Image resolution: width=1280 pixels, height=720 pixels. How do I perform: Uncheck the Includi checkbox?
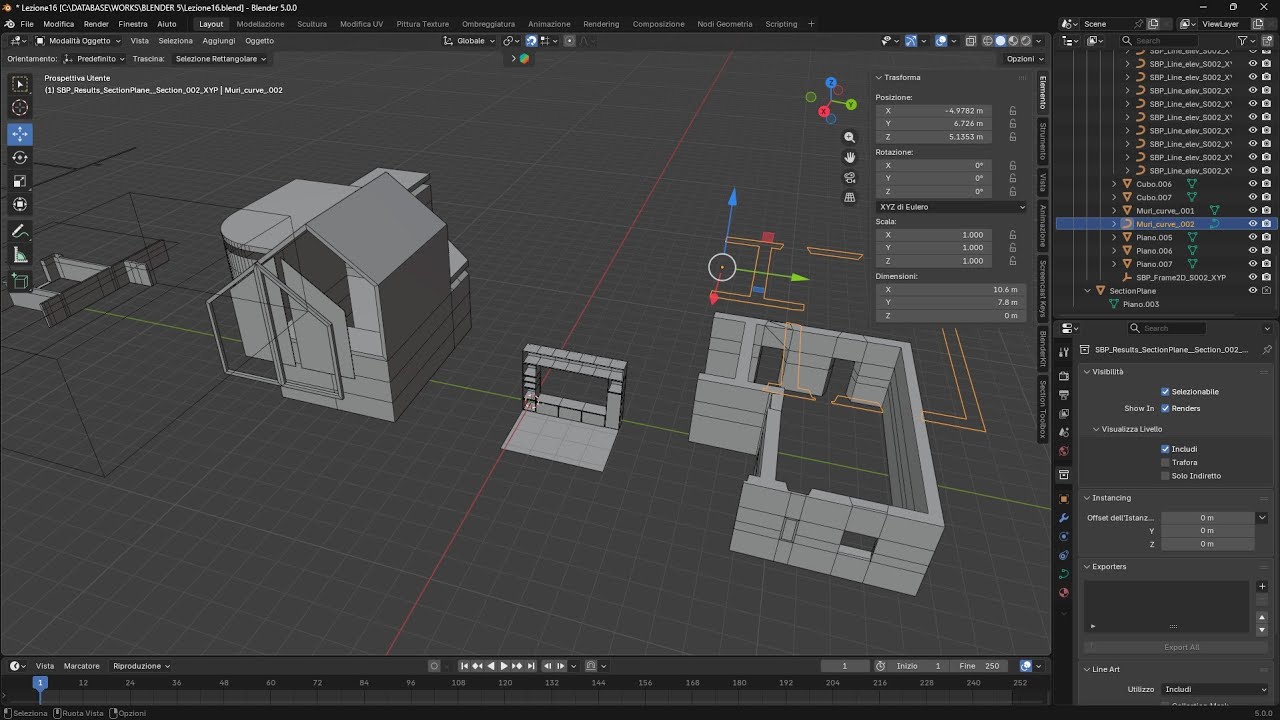pyautogui.click(x=1165, y=449)
